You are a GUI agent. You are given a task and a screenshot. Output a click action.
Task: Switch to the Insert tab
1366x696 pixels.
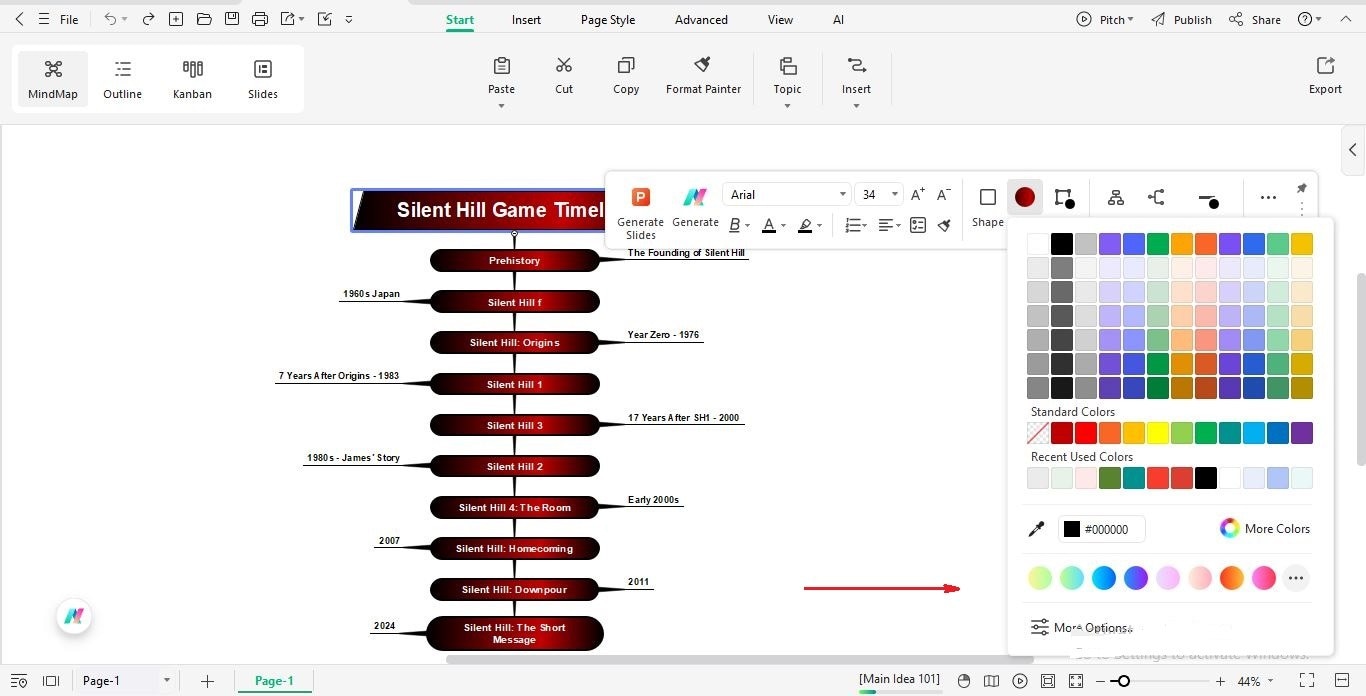pos(526,19)
